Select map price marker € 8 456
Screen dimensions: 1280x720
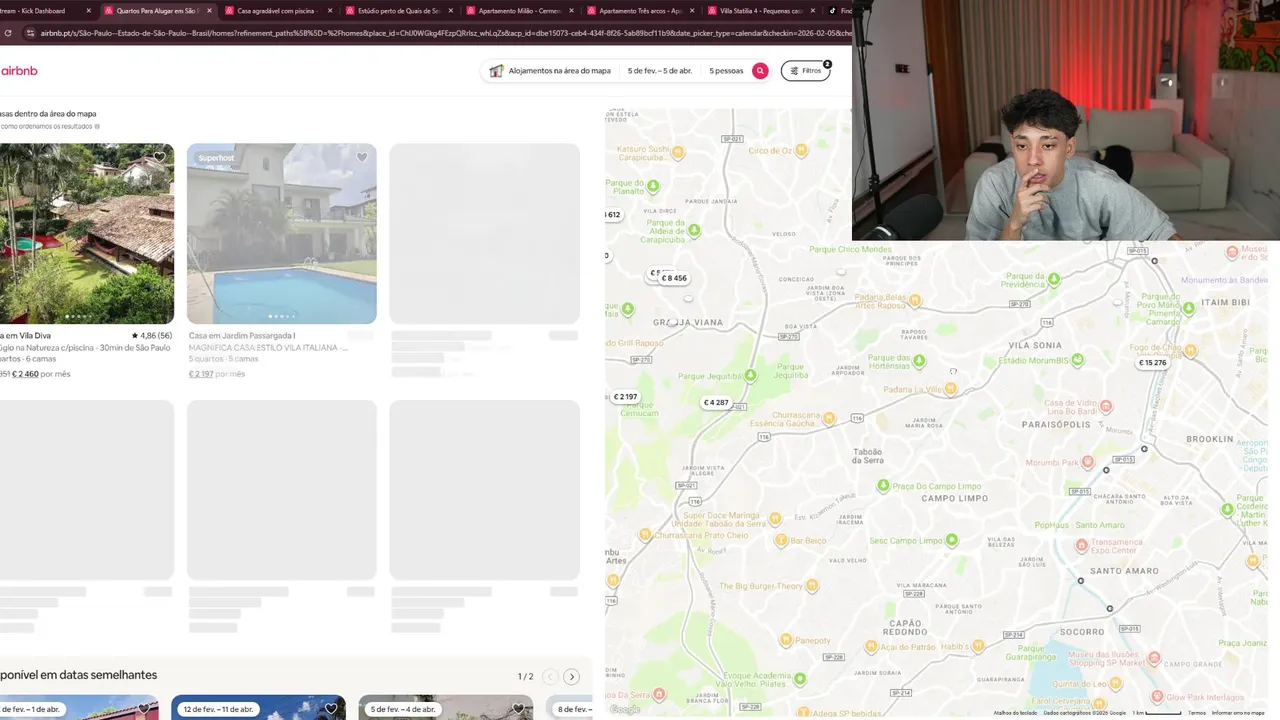click(675, 279)
